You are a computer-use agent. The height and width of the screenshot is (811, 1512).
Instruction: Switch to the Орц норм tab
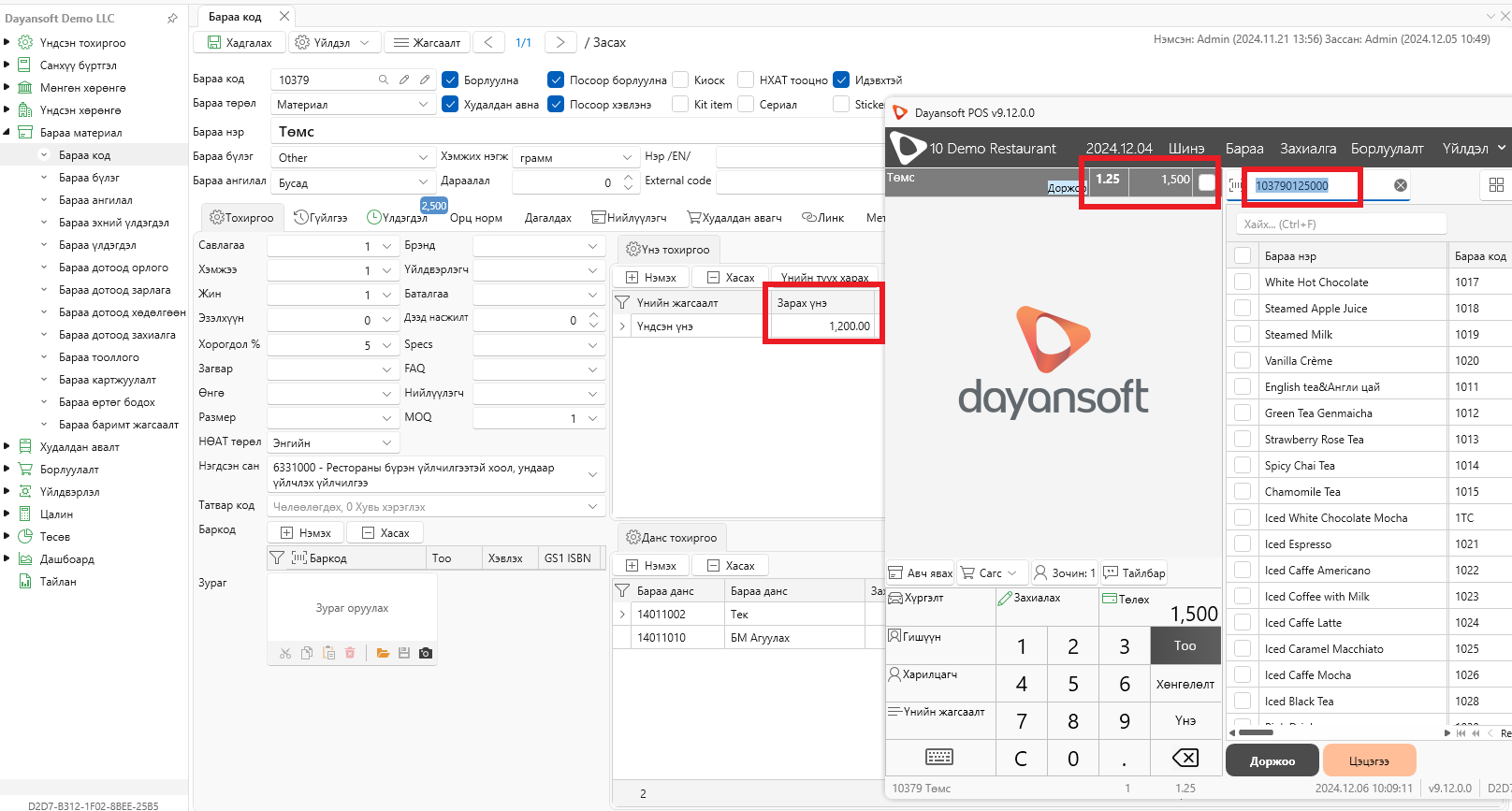pyautogui.click(x=475, y=217)
